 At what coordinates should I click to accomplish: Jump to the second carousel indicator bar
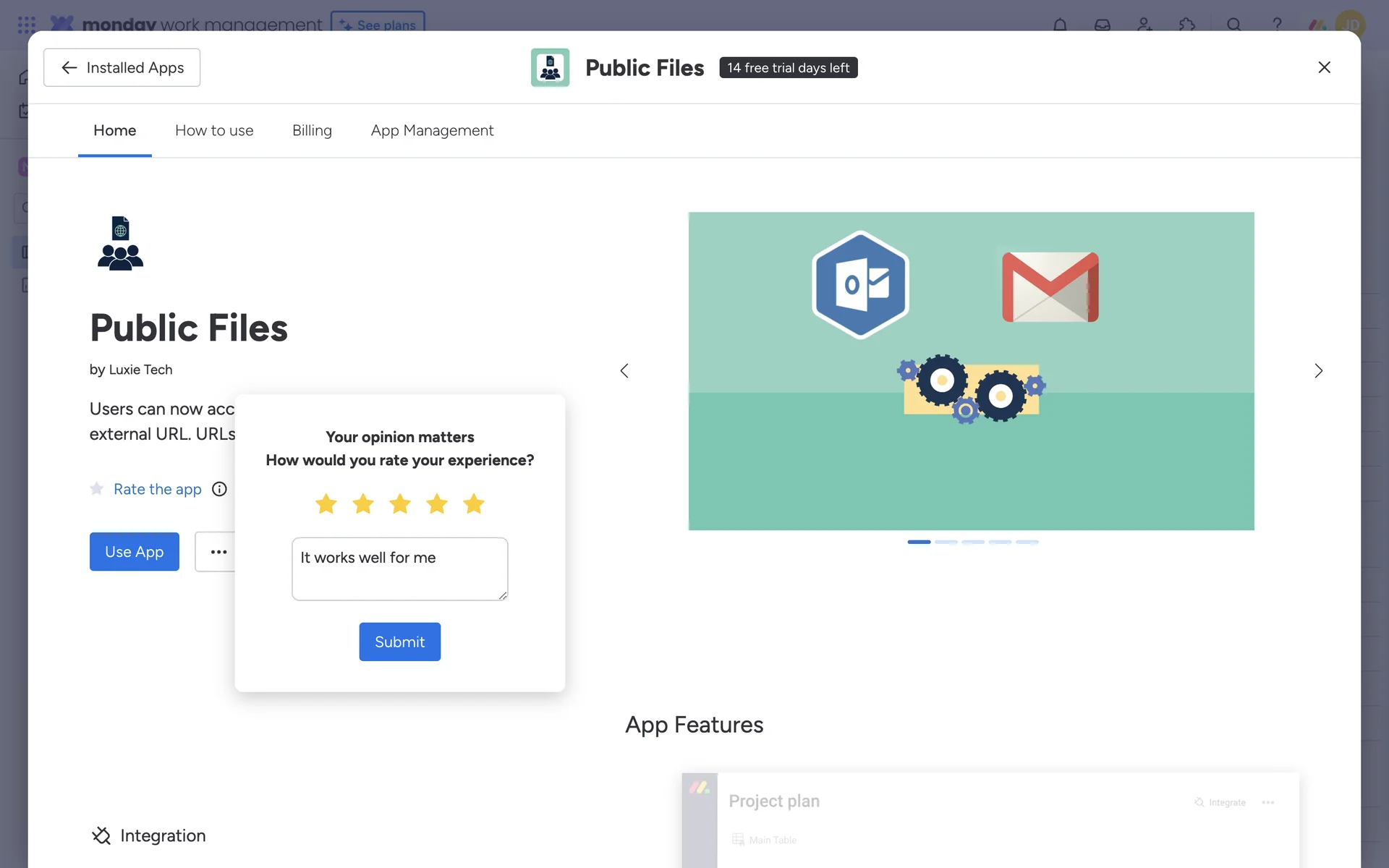coord(946,542)
